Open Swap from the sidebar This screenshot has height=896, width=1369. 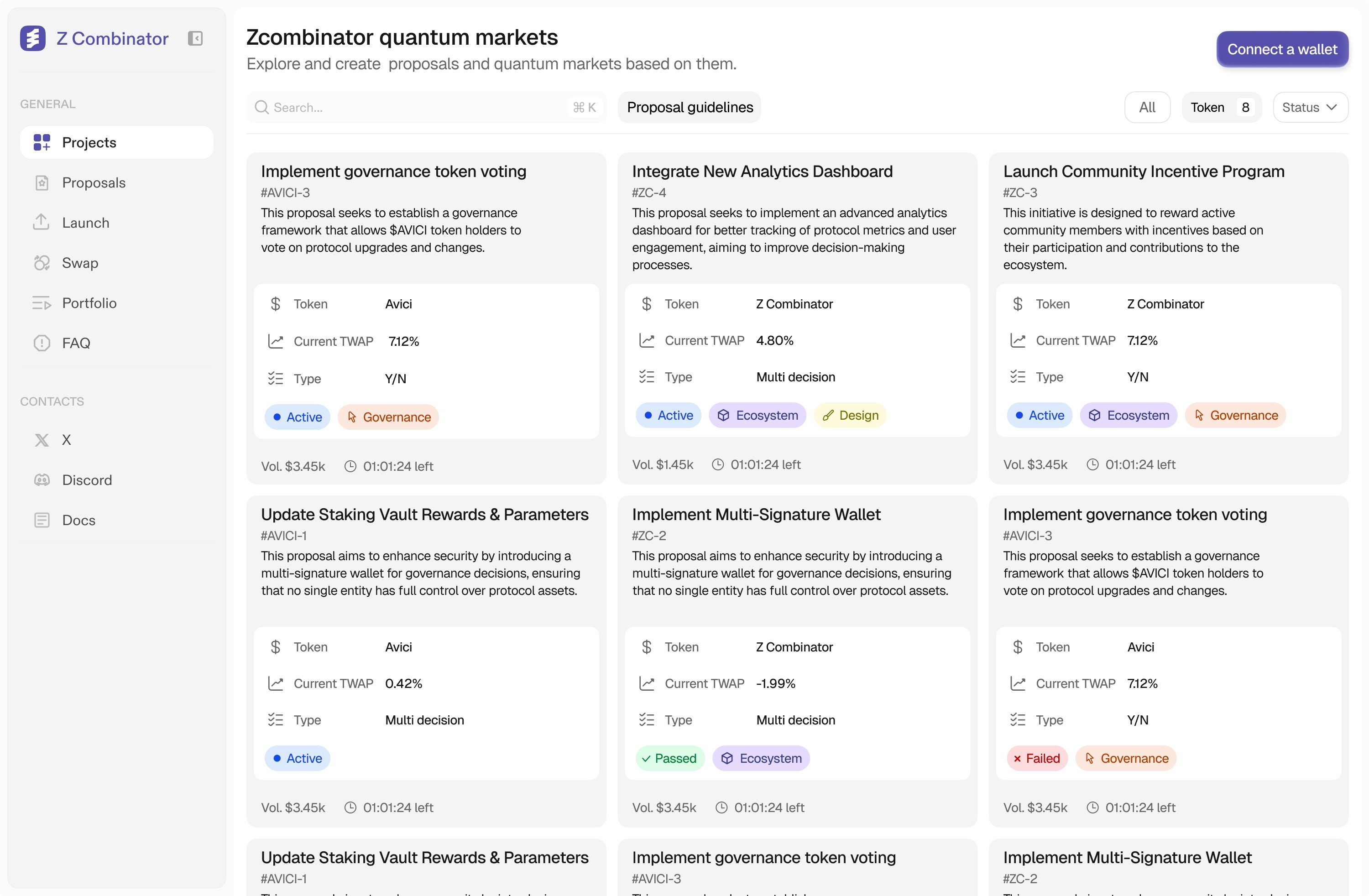(x=80, y=263)
